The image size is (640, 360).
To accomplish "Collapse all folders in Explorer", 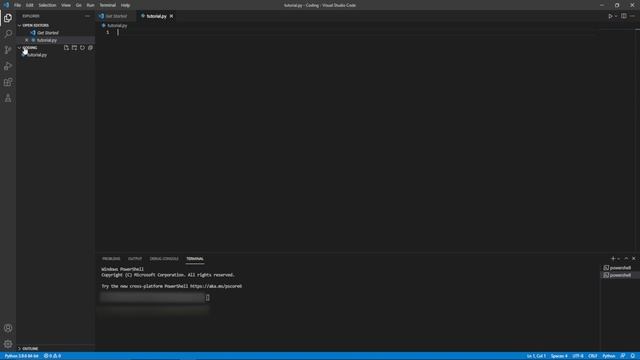I will [x=90, y=48].
